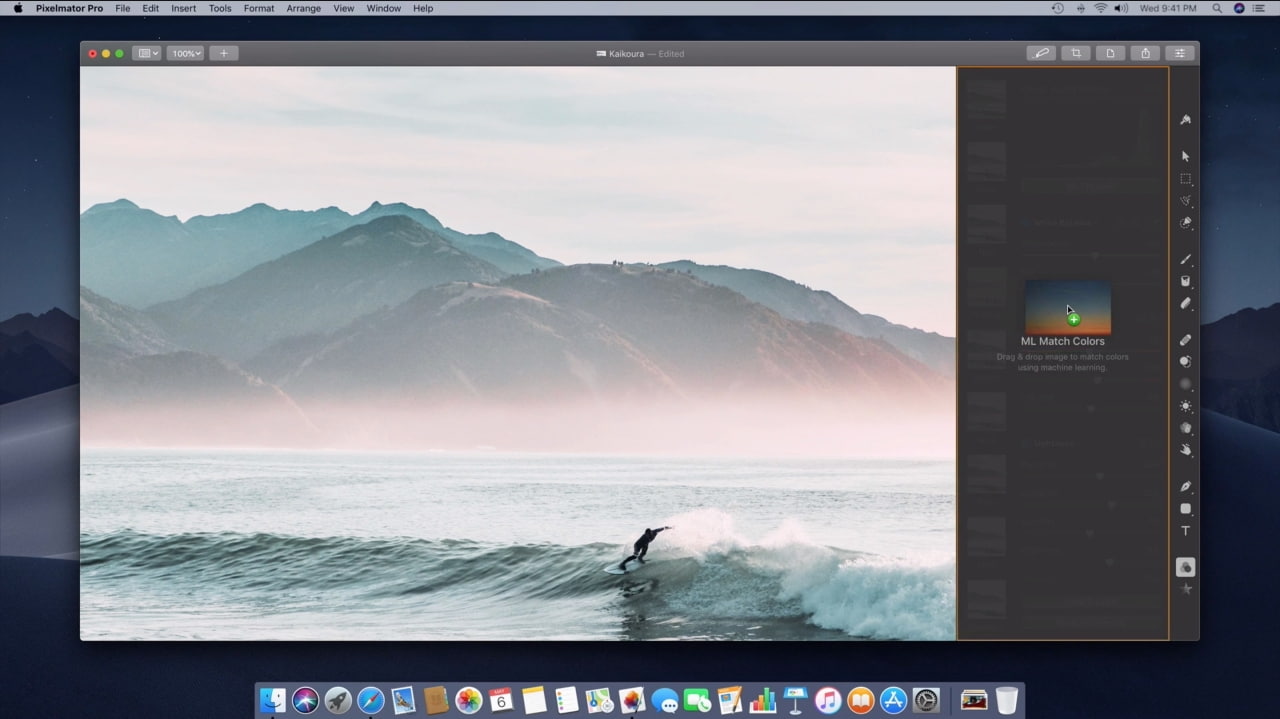This screenshot has height=719, width=1280.
Task: Select the Type tool
Action: click(1186, 531)
